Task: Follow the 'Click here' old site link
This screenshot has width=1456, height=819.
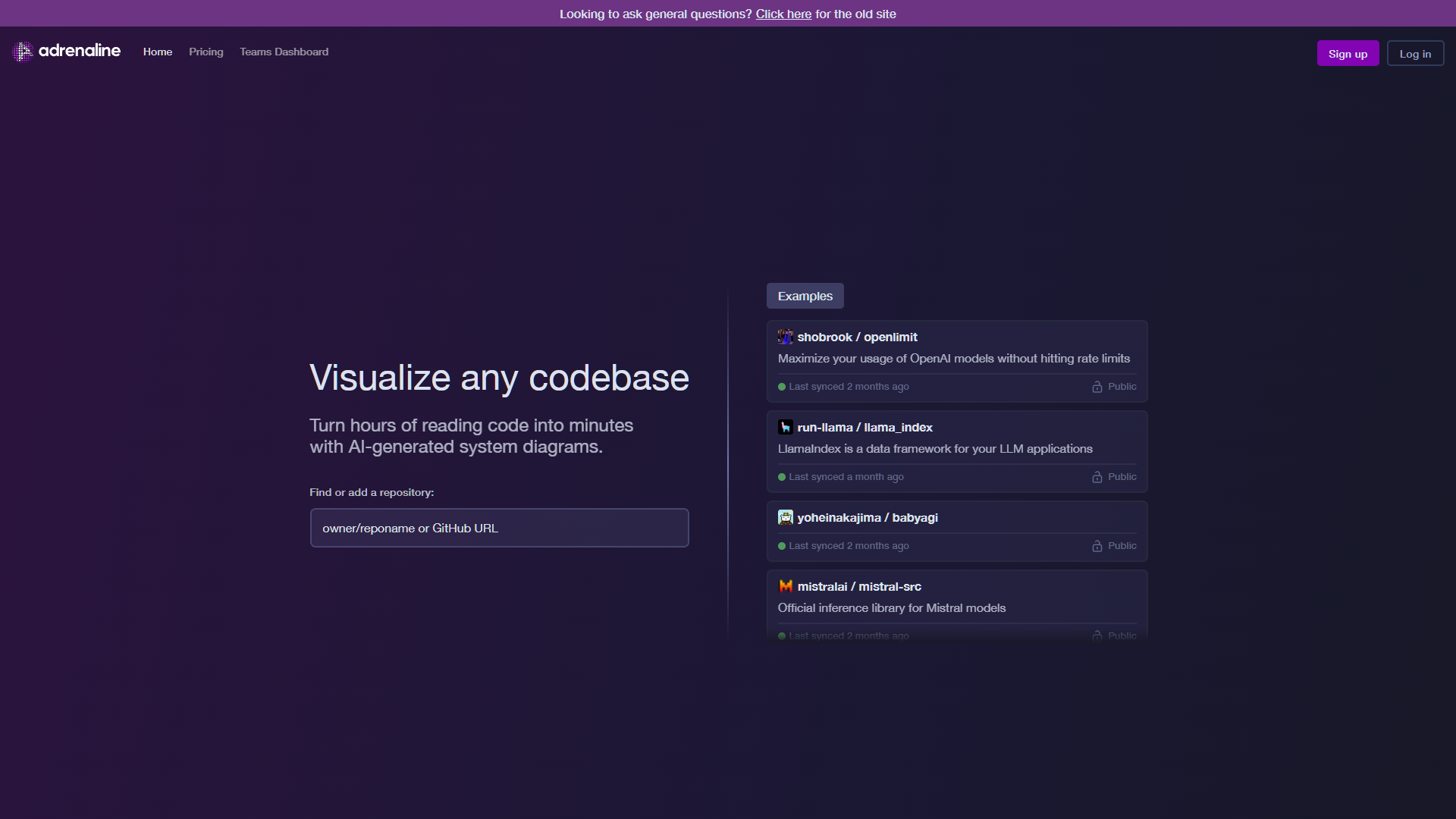Action: (783, 14)
